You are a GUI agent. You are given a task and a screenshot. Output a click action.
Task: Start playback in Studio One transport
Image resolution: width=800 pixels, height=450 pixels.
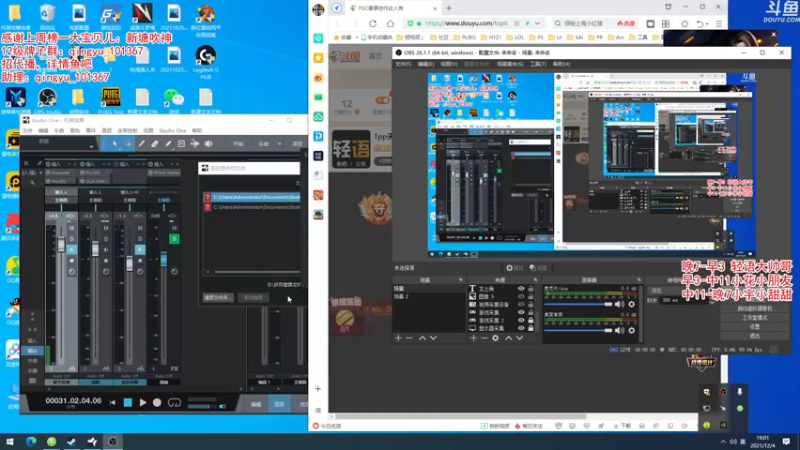pos(143,403)
